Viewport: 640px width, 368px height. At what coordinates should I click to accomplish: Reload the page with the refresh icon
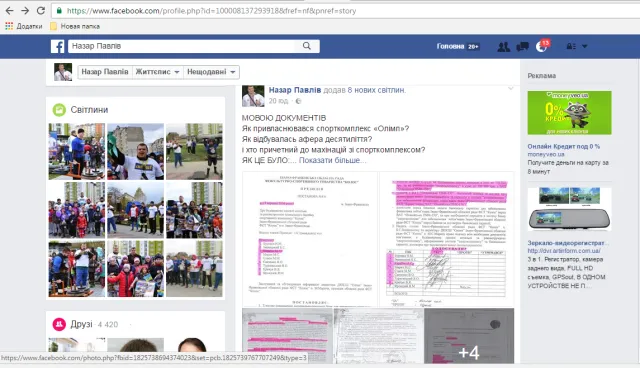click(40, 11)
